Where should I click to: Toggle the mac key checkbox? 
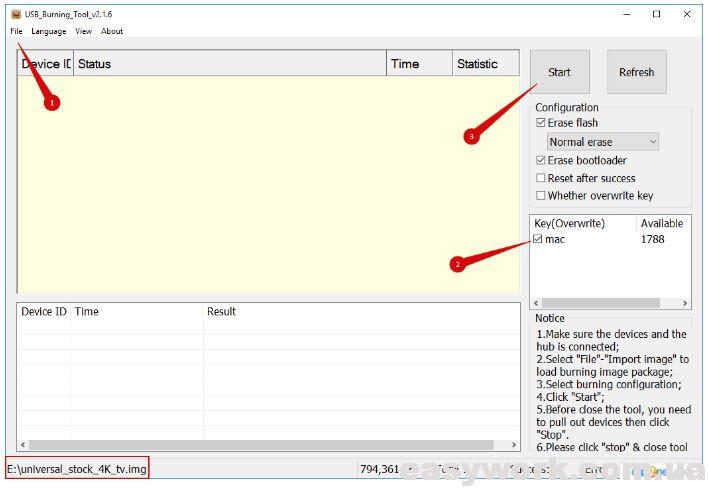537,239
